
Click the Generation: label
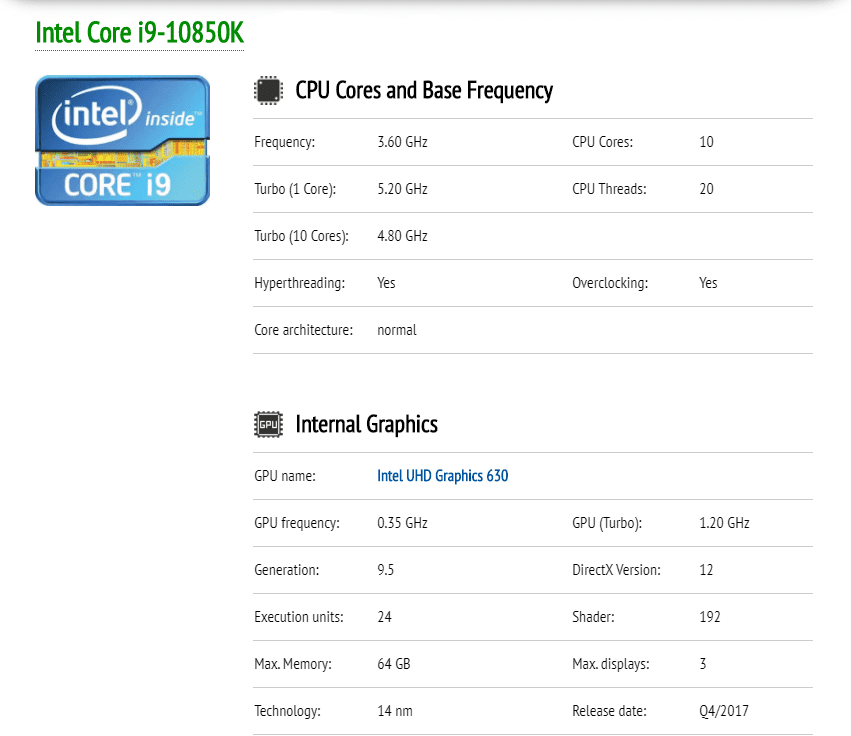point(287,570)
